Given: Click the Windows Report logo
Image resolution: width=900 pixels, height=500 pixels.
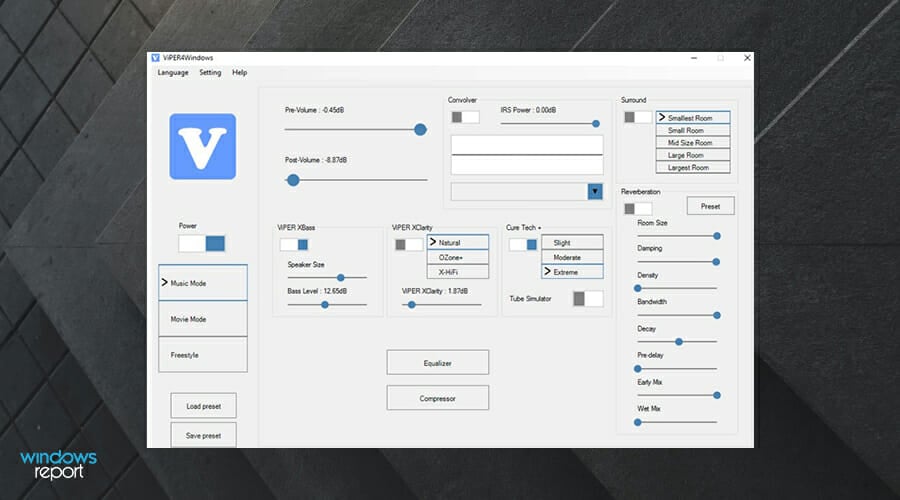Looking at the screenshot, I should 58,465.
